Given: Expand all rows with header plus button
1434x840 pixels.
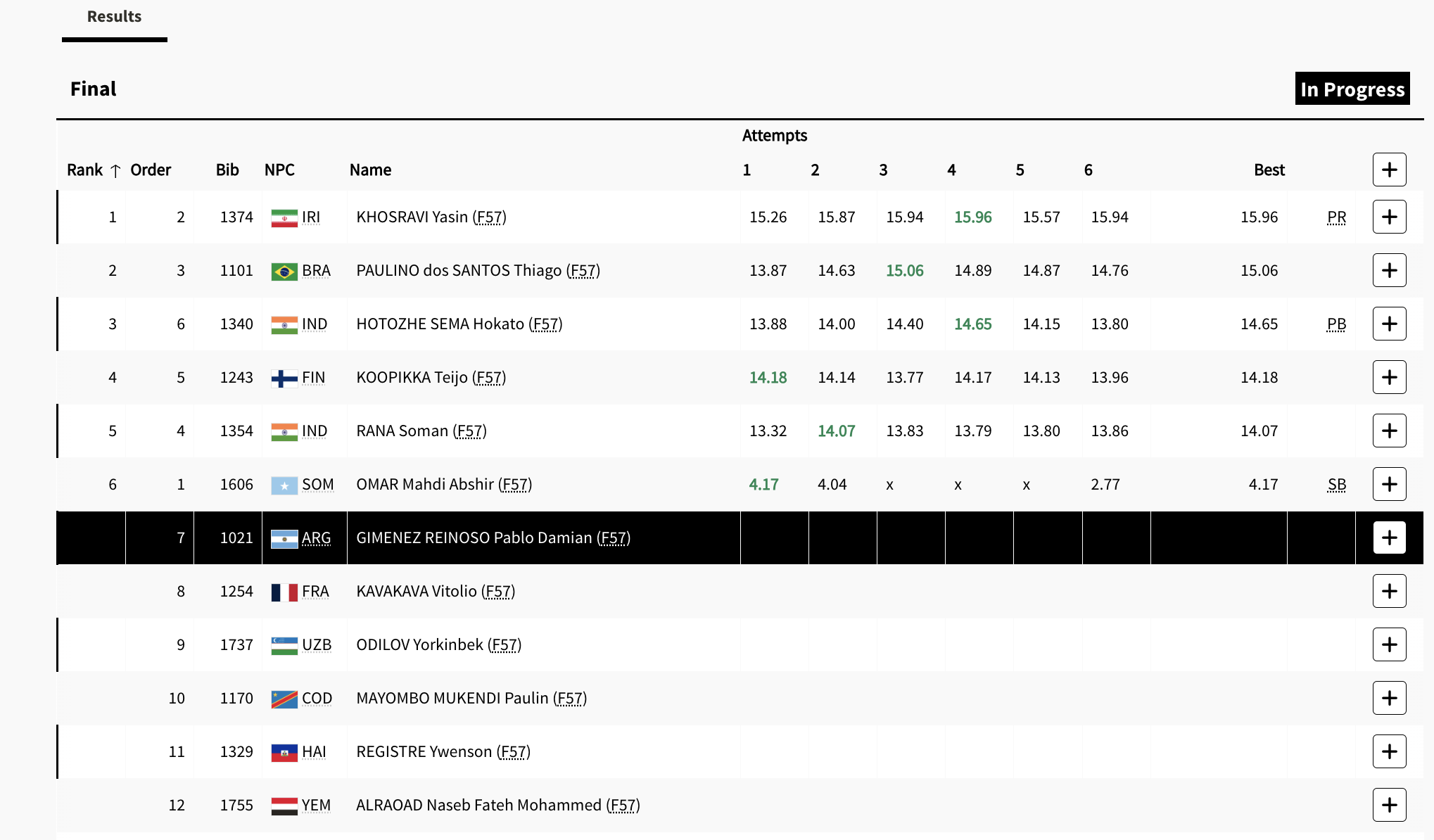Looking at the screenshot, I should [x=1389, y=170].
